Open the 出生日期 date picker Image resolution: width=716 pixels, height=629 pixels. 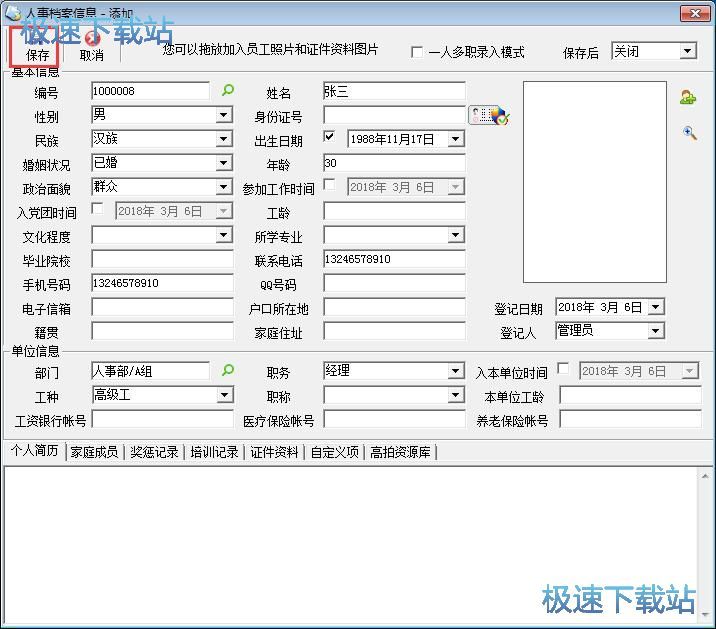tap(456, 138)
